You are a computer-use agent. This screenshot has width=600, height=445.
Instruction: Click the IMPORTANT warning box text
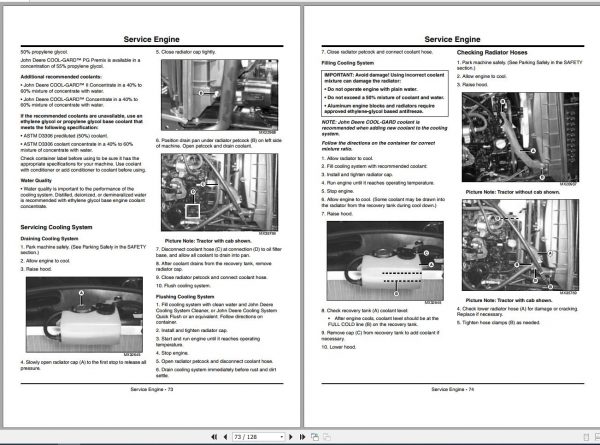click(x=385, y=93)
